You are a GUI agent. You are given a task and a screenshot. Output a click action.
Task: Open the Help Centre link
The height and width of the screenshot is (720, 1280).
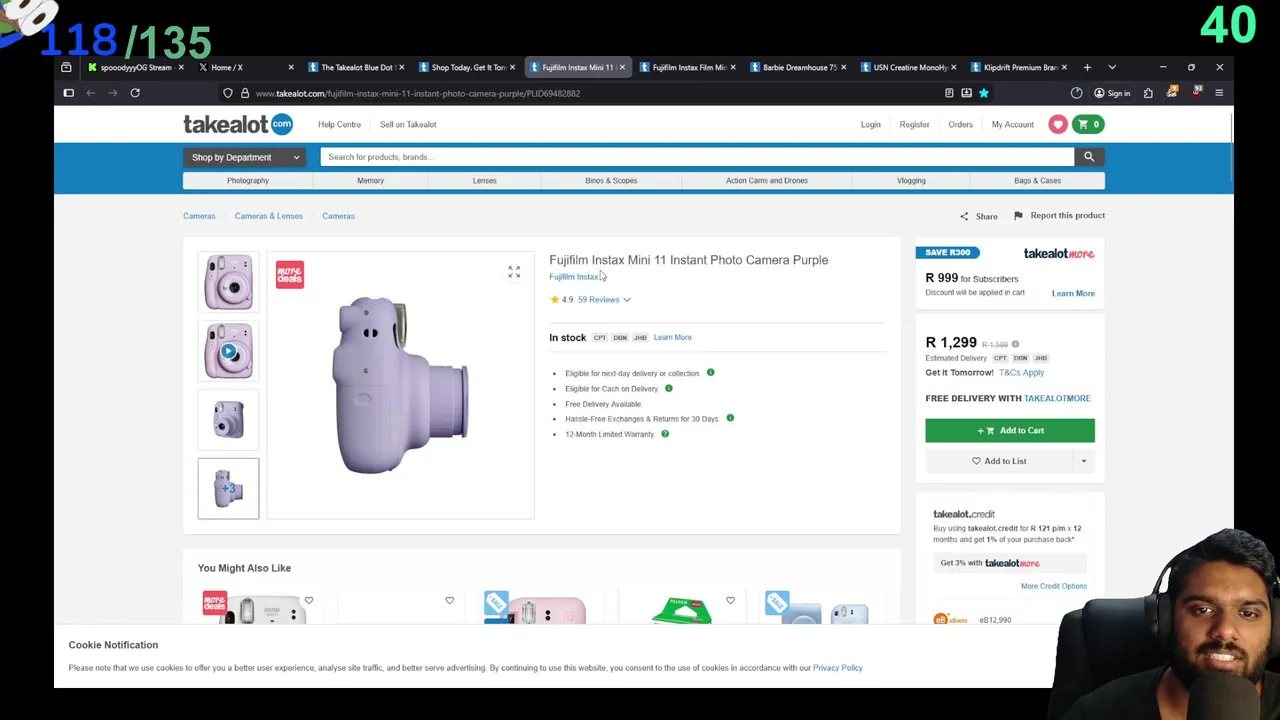(339, 124)
